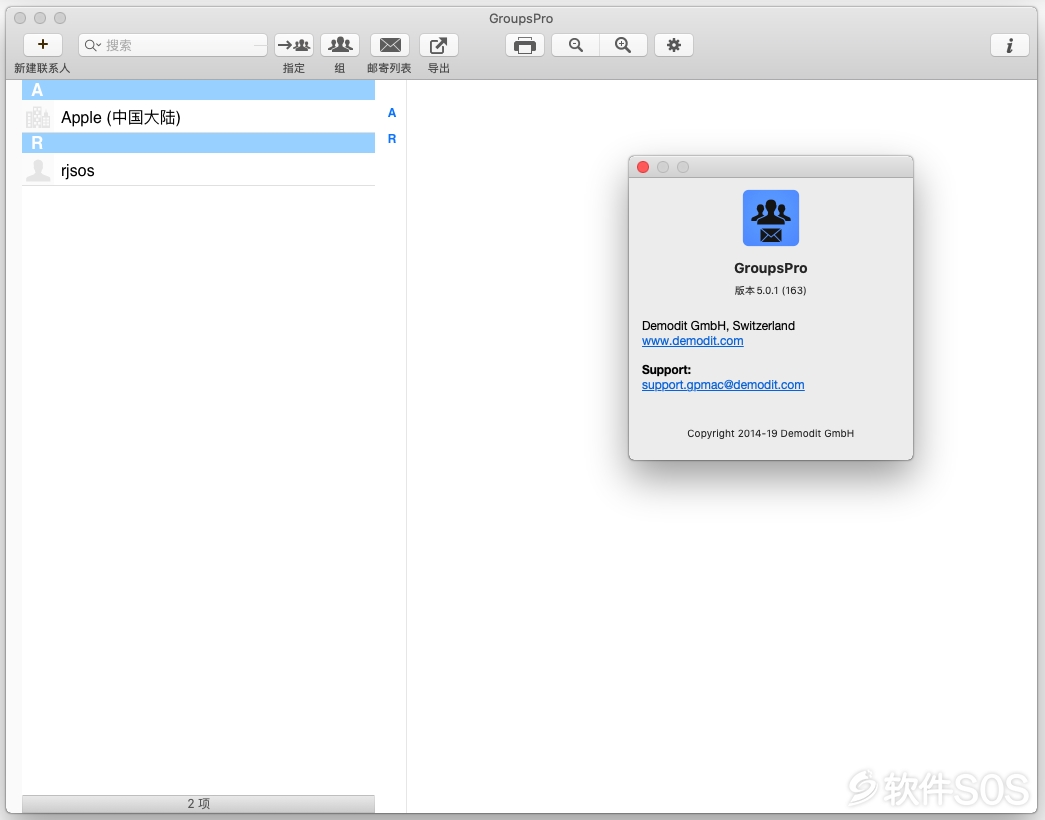Open www.demodit.com link
Screen dimensions: 1045x820
(x=692, y=341)
